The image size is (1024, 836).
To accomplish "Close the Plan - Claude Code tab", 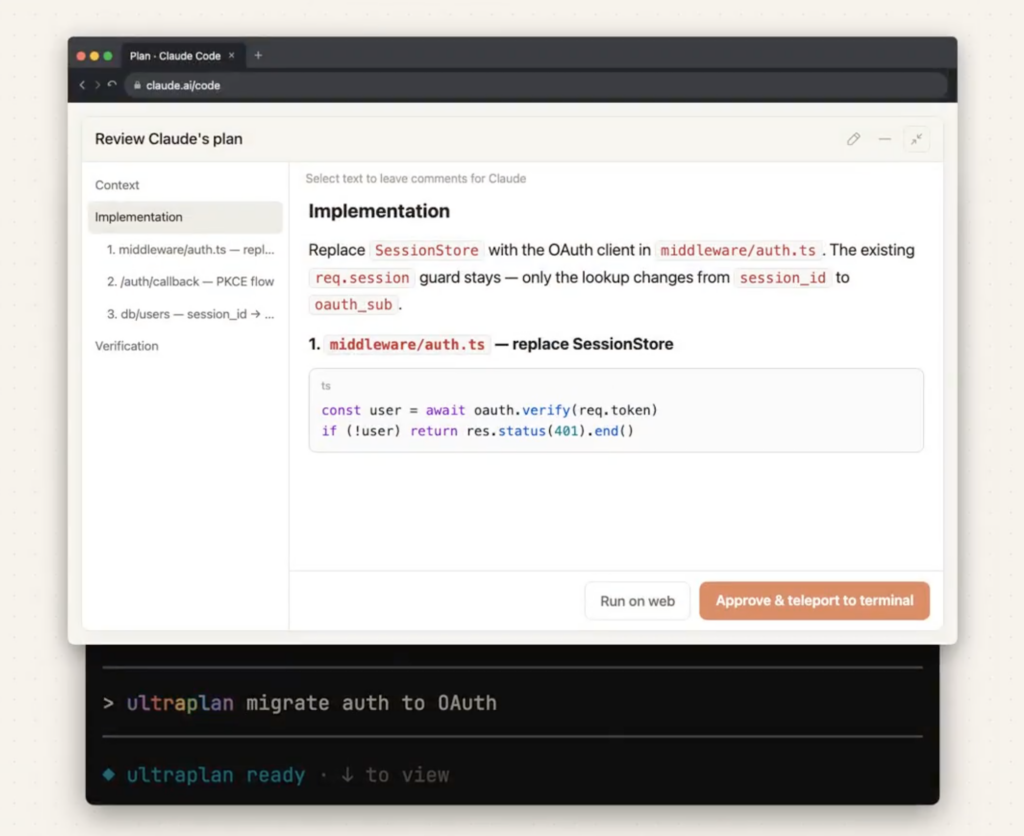I will tap(232, 56).
